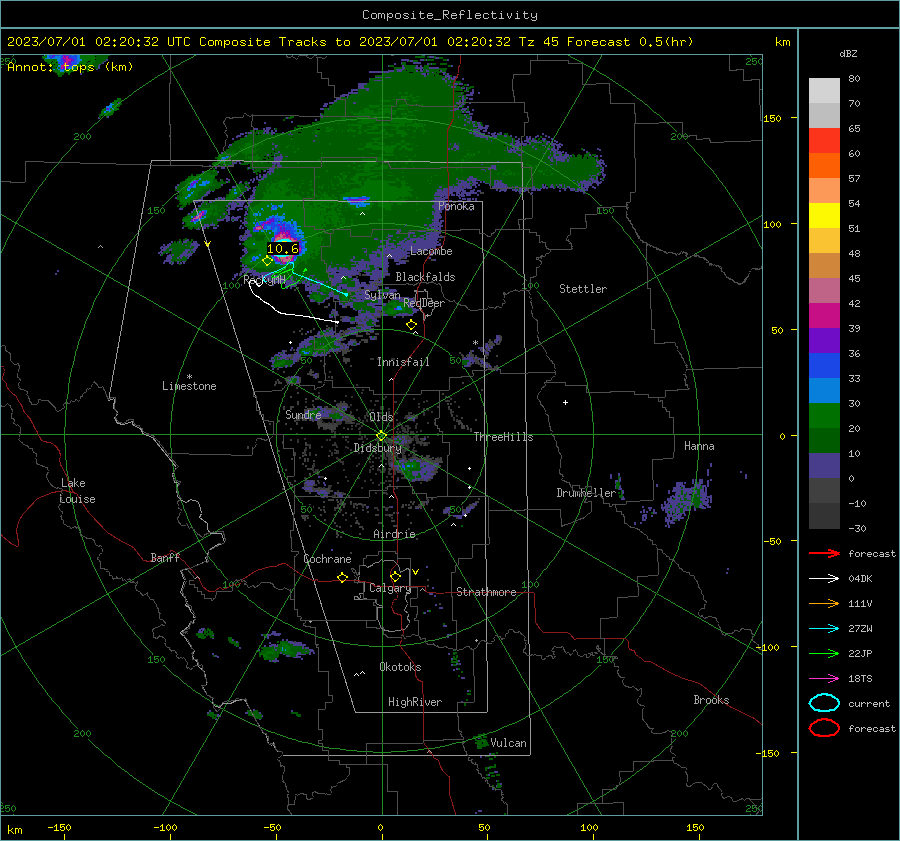Click the Hanna city label

(x=699, y=446)
